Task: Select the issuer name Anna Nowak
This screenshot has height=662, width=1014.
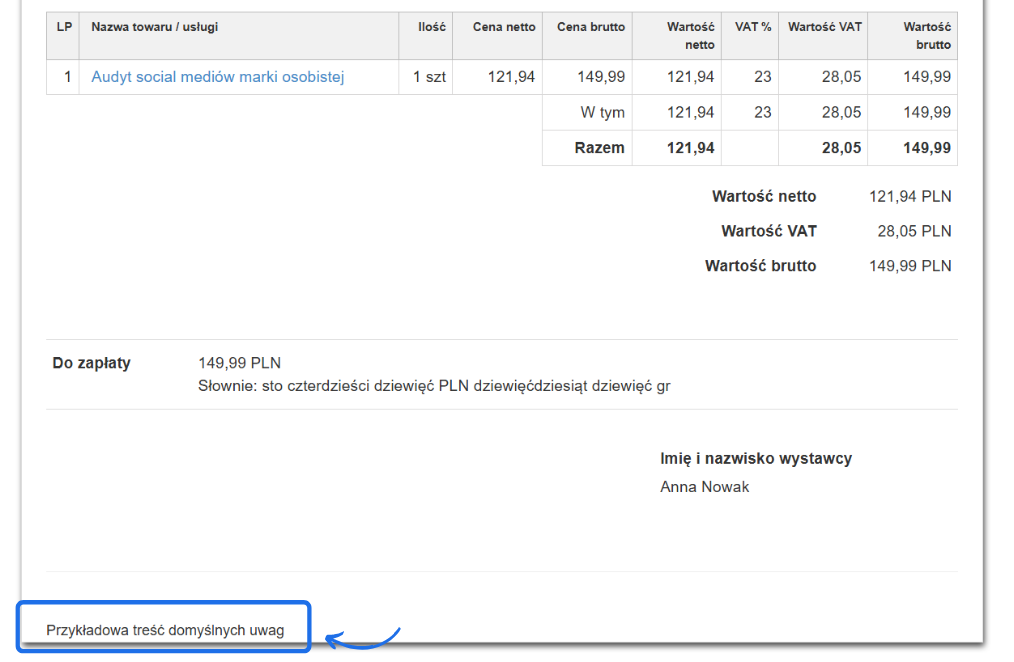Action: tap(704, 487)
